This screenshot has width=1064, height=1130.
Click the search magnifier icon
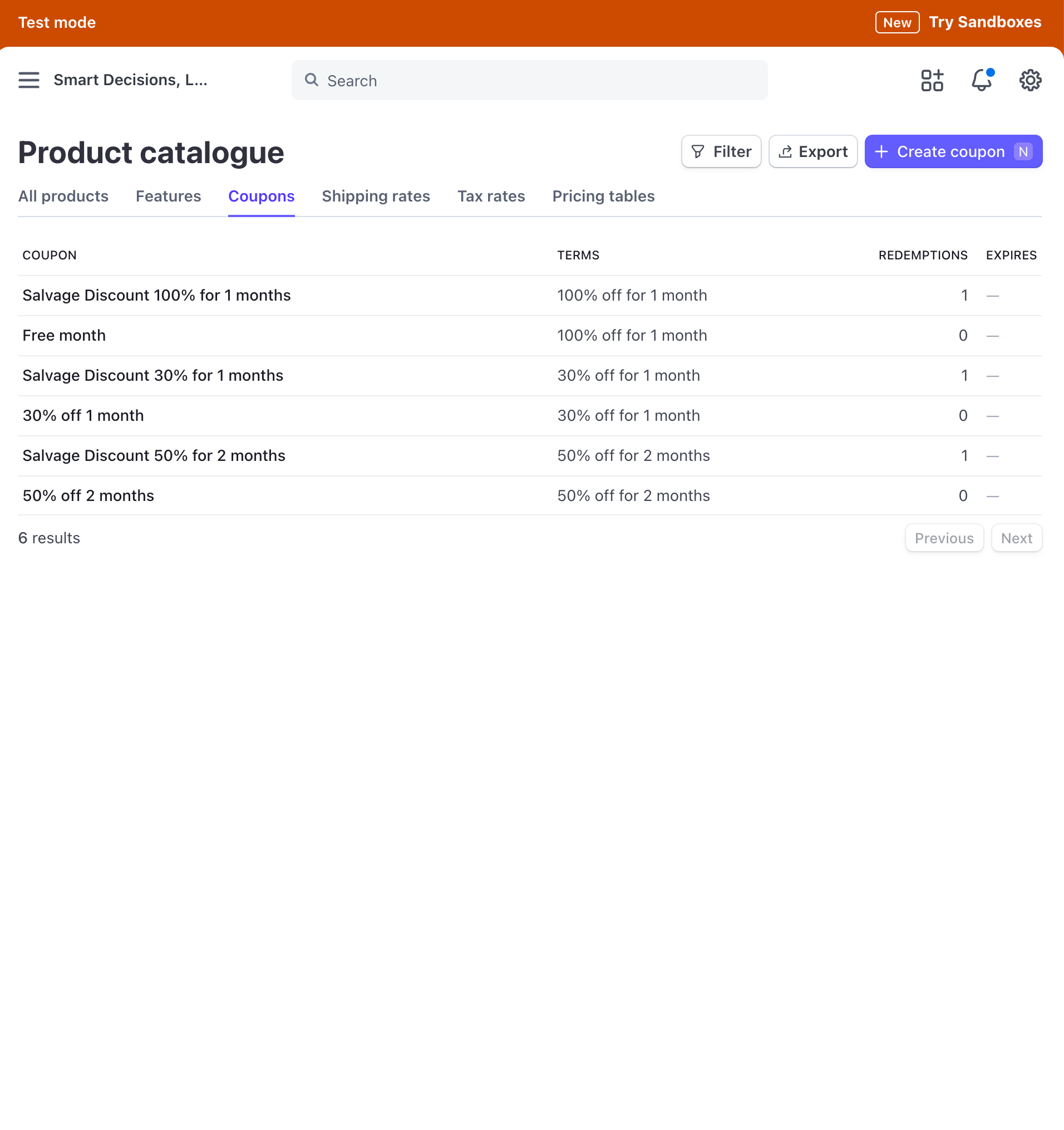pyautogui.click(x=312, y=80)
